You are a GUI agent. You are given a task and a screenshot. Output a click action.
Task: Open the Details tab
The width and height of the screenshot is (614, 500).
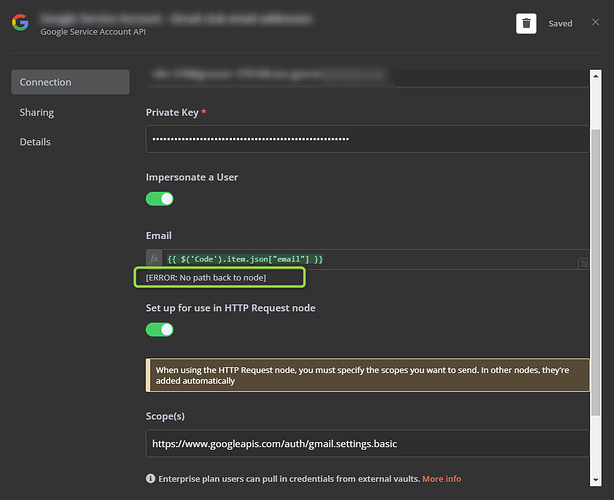[35, 142]
